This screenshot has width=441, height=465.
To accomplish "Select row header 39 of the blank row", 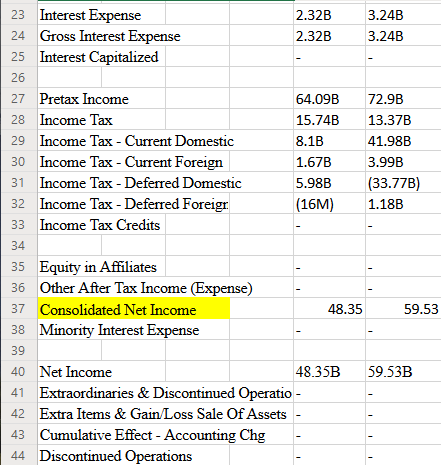I will [18, 351].
